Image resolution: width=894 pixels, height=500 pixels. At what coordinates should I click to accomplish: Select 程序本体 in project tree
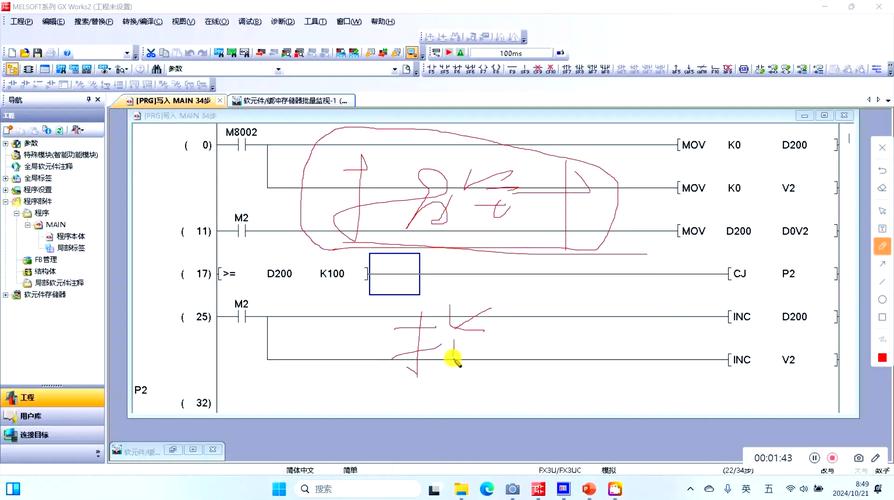(x=70, y=236)
